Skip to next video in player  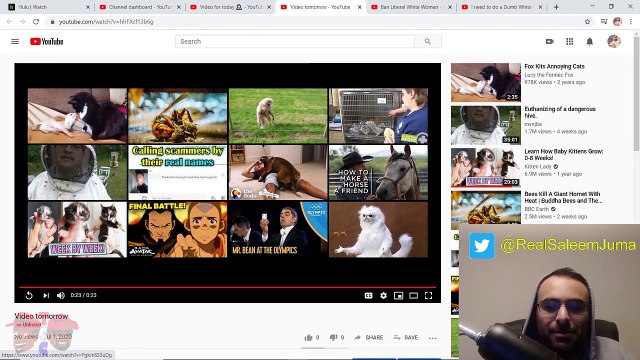(x=46, y=295)
